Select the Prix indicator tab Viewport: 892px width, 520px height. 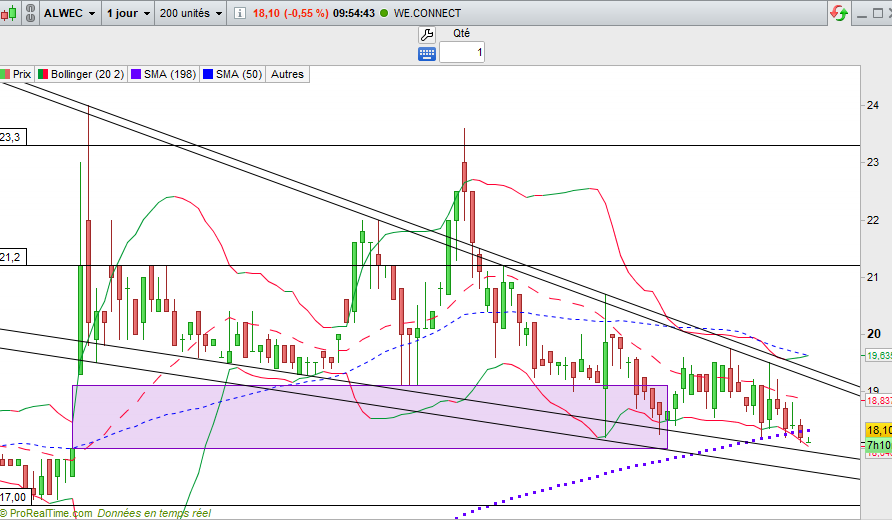[16, 74]
